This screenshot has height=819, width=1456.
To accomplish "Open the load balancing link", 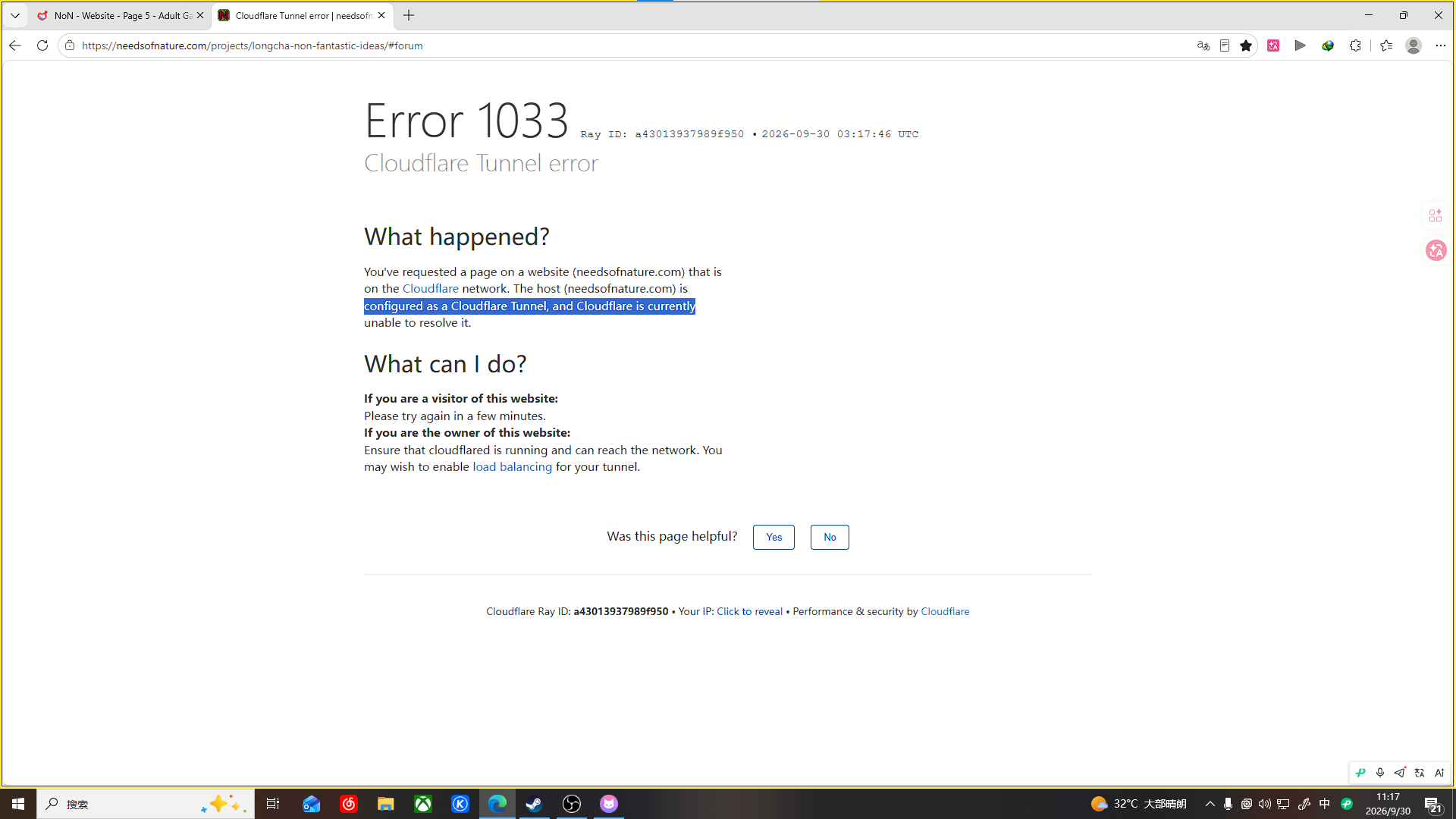I will pos(513,467).
